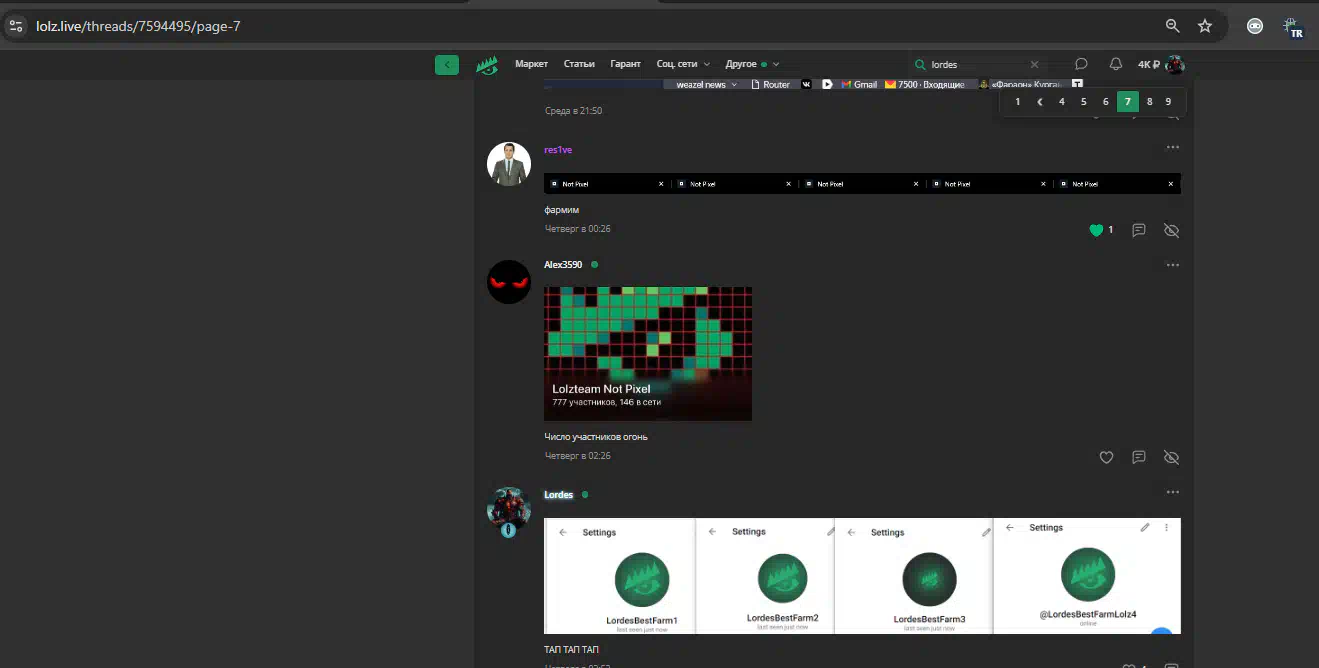
Task: Open Alex3590's red-eyes avatar
Action: click(x=508, y=282)
